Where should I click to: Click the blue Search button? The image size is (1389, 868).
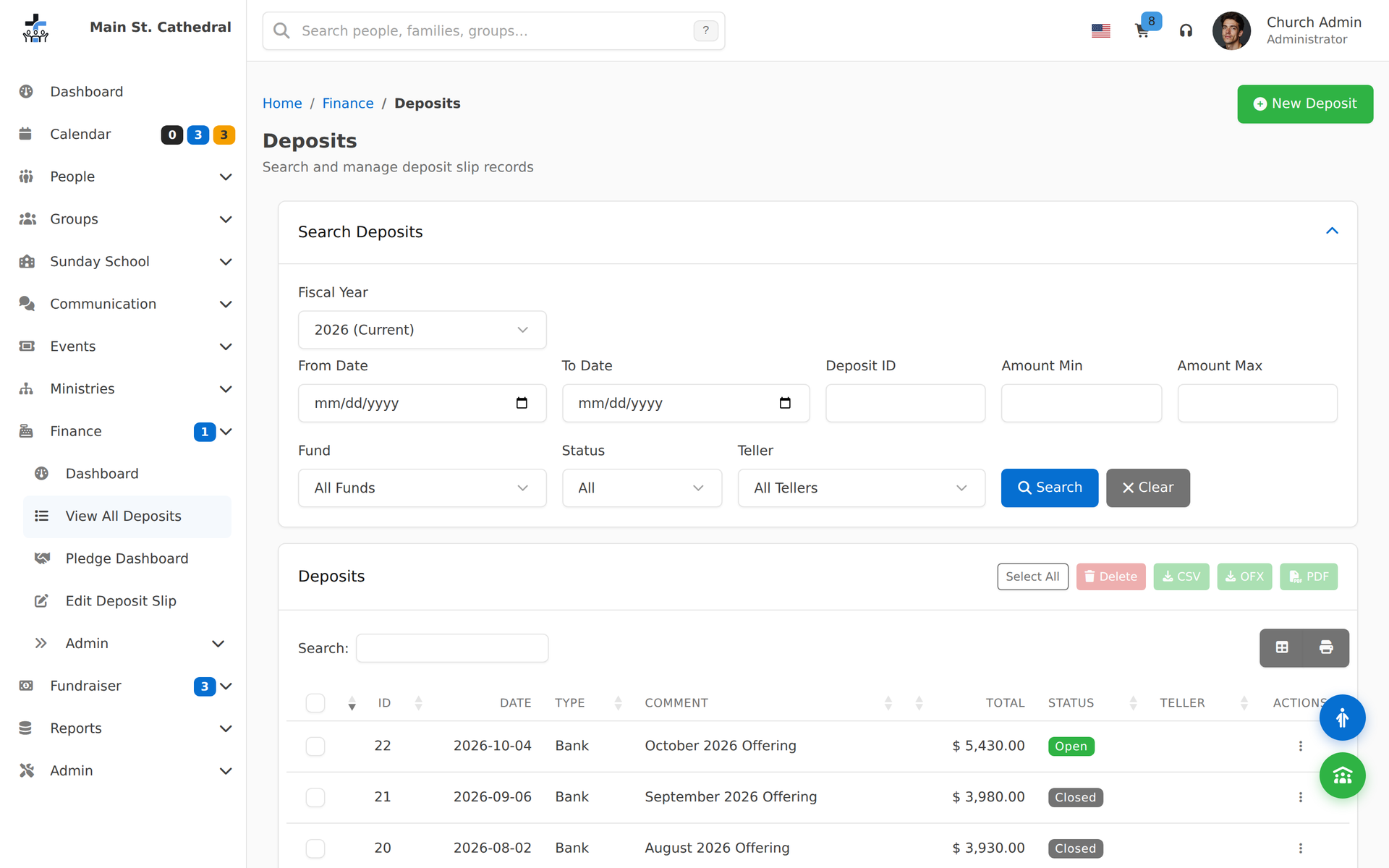coord(1049,488)
